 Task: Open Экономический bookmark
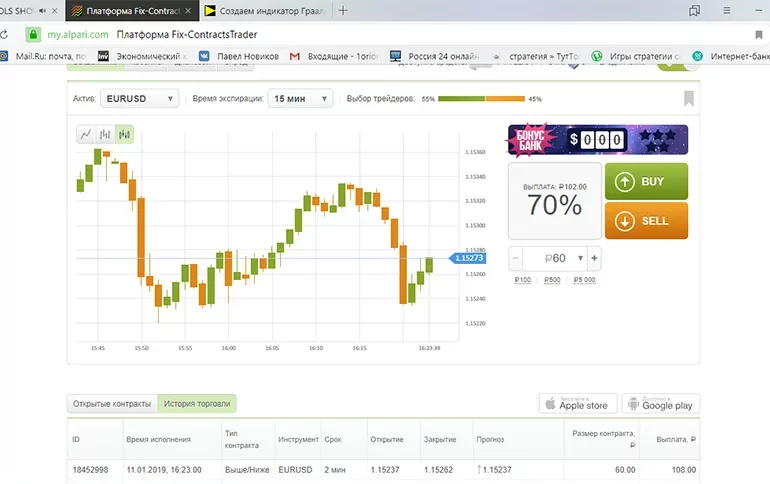143,56
